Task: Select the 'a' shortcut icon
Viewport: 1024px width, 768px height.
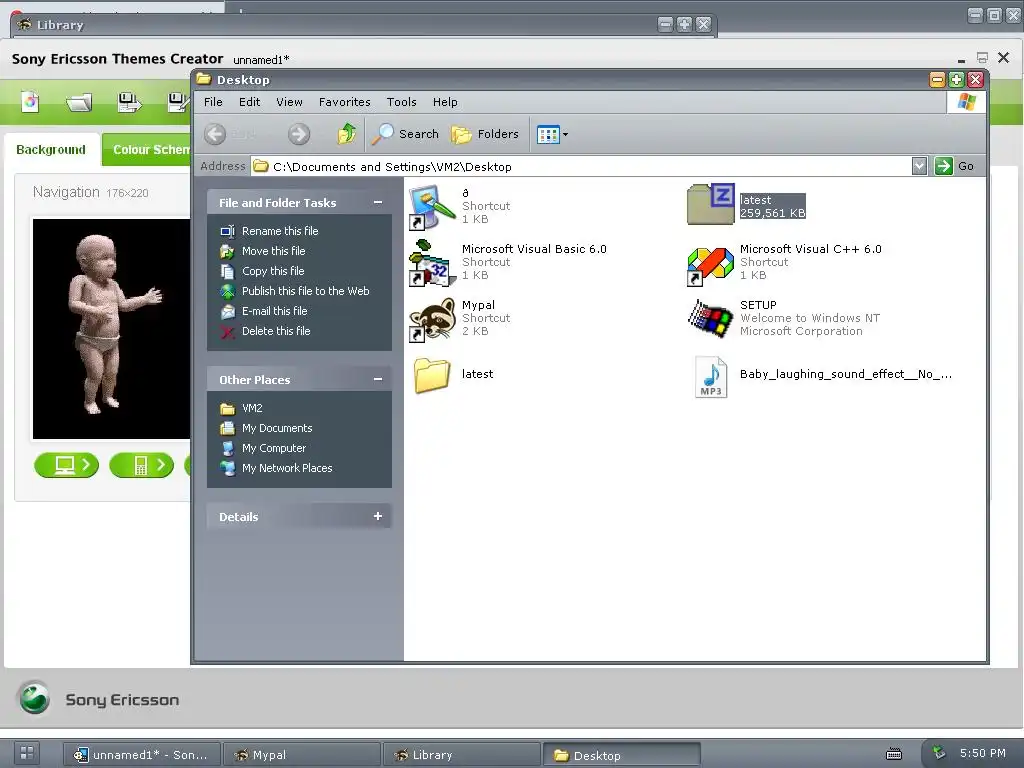Action: pos(431,206)
